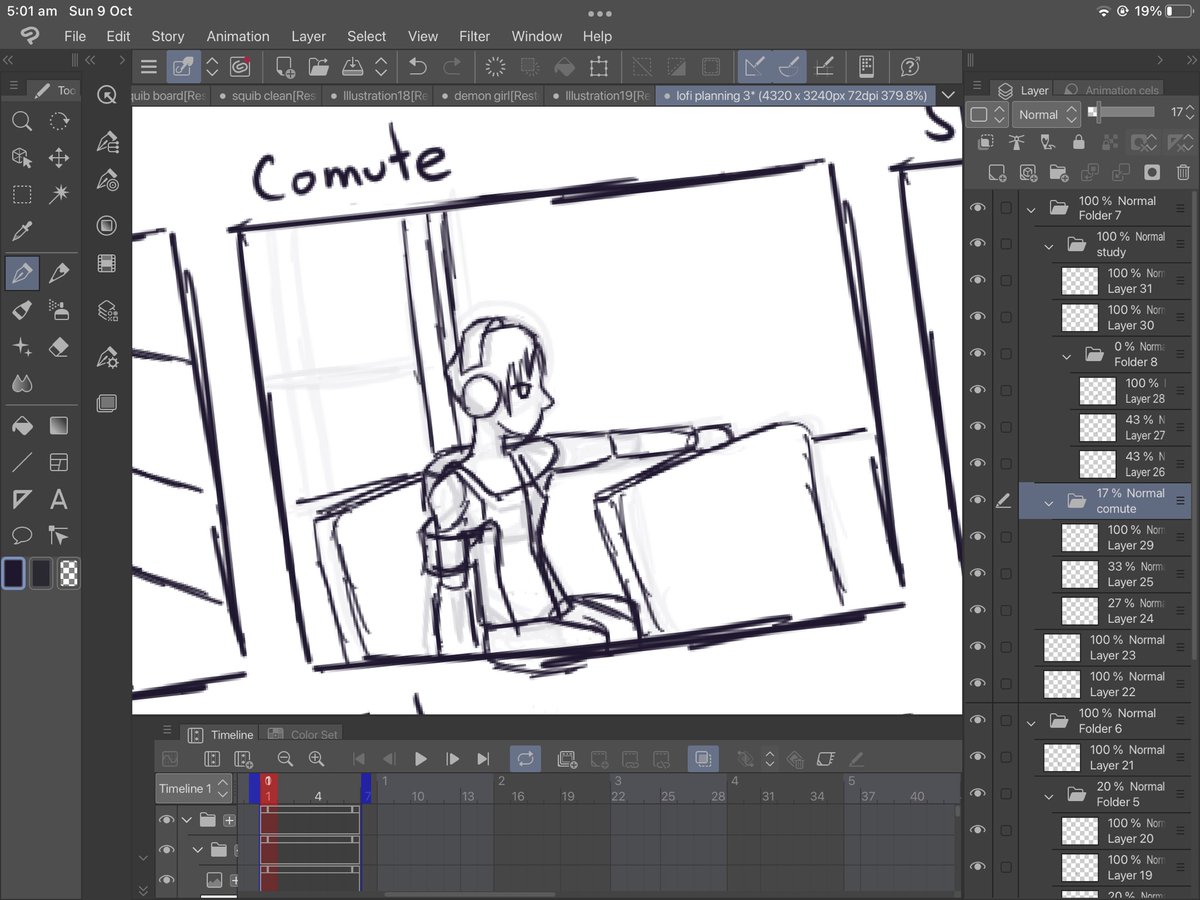Open the Story menu
1200x900 pixels.
[x=168, y=36]
